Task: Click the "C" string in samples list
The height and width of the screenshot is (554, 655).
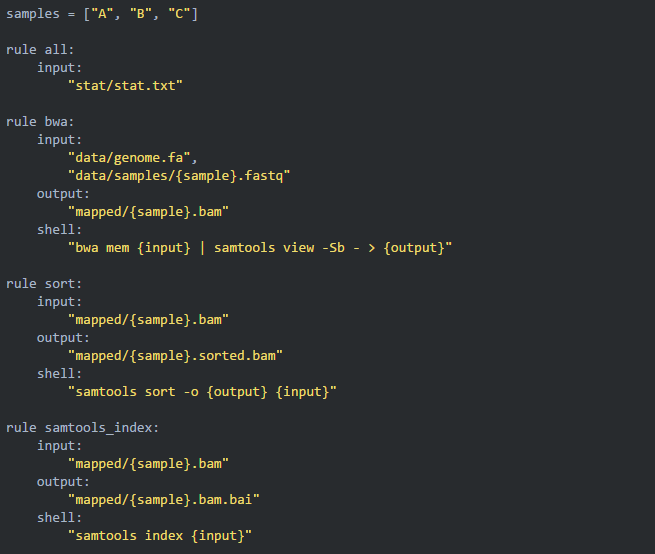Action: [179, 14]
